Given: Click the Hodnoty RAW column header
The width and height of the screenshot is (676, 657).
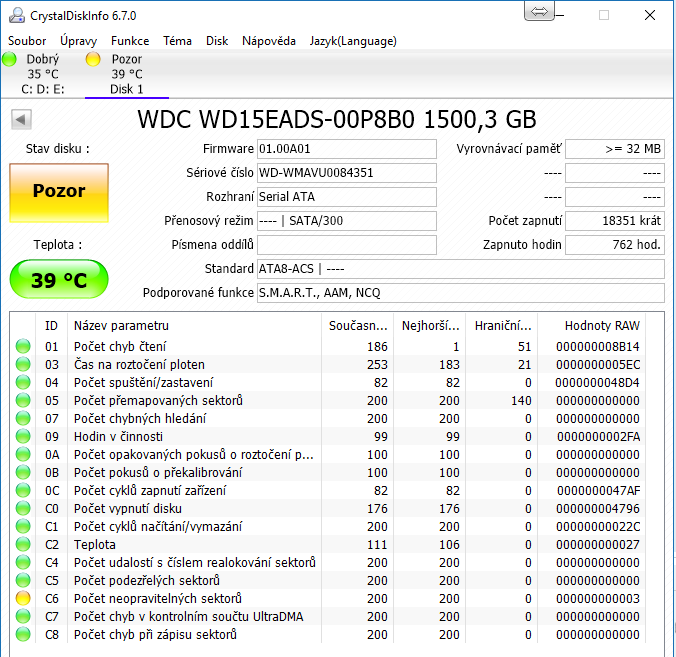Looking at the screenshot, I should (x=592, y=326).
